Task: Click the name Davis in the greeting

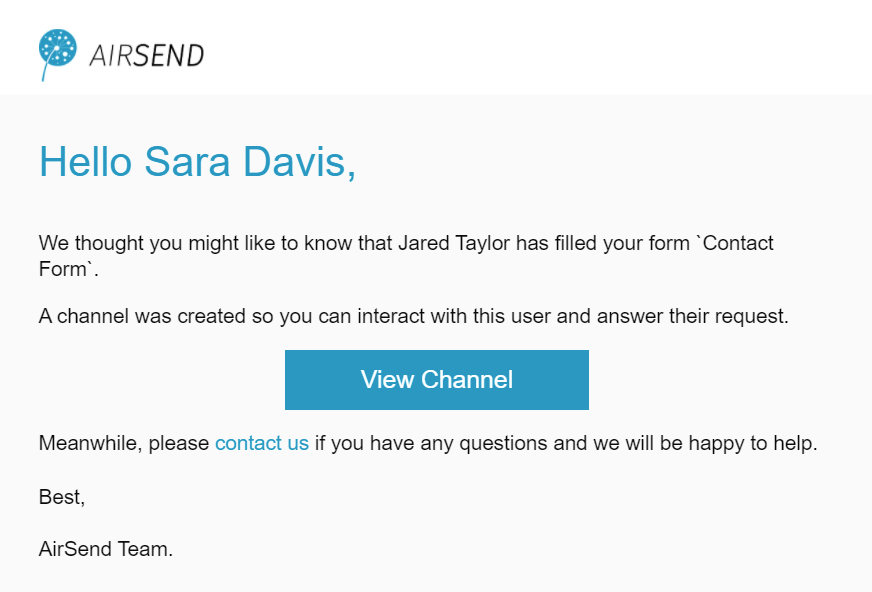Action: pyautogui.click(x=299, y=162)
